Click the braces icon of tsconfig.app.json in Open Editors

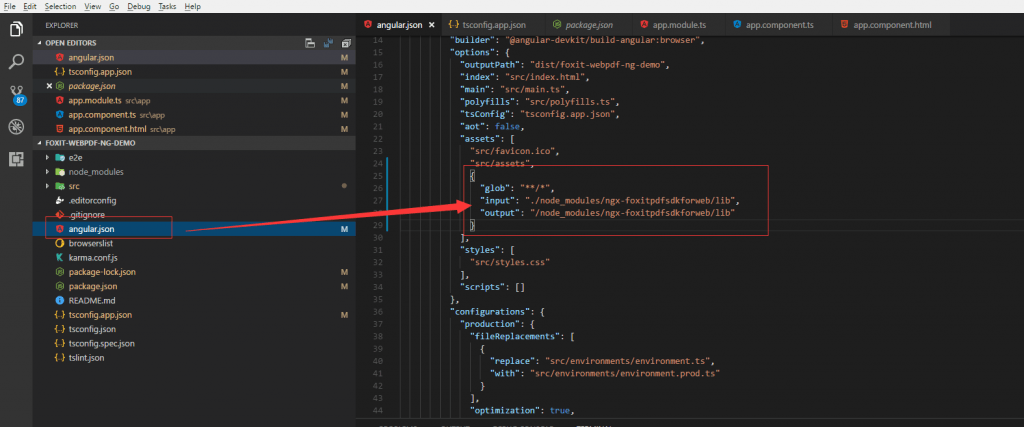(59, 72)
